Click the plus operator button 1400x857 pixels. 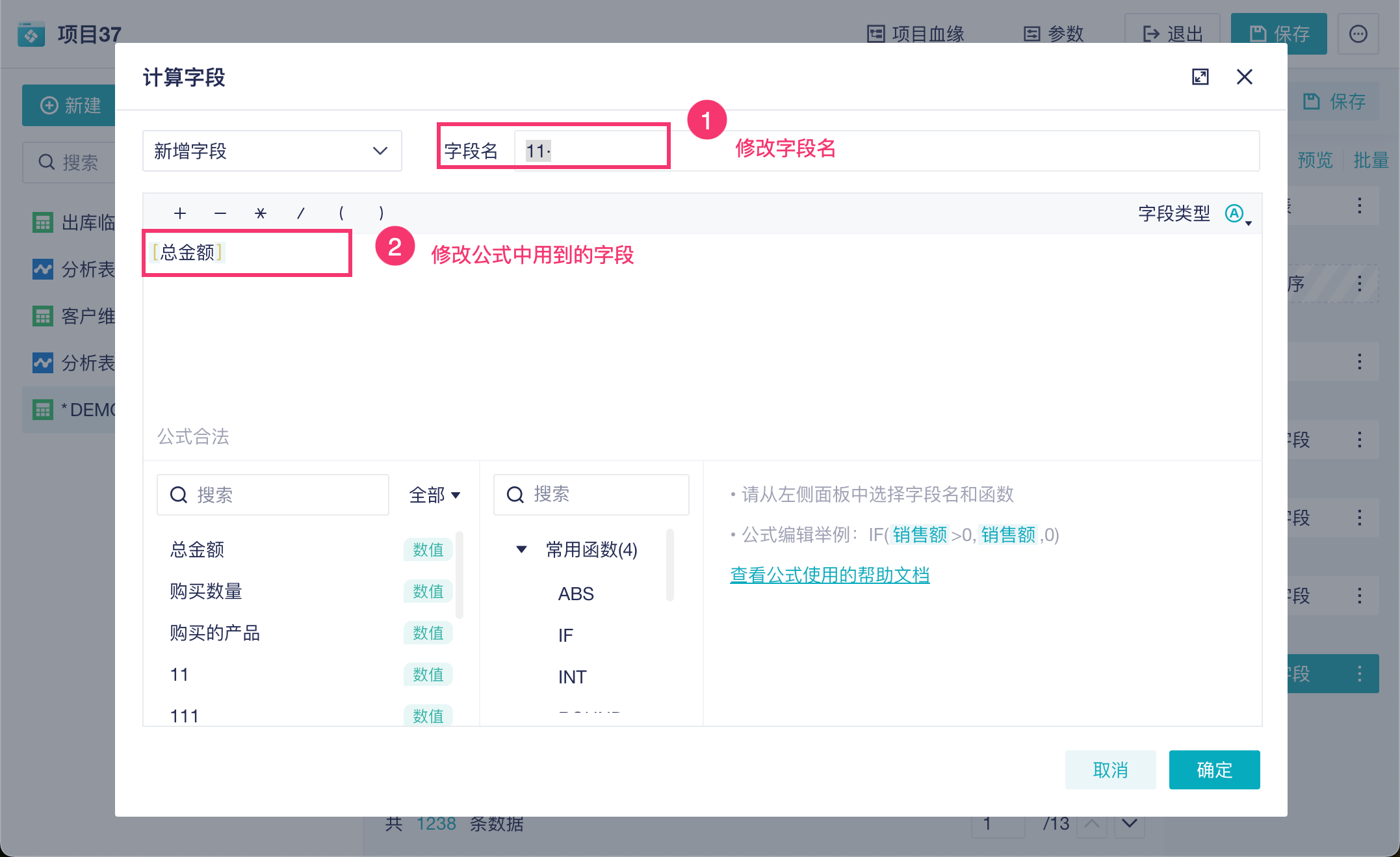click(x=180, y=213)
